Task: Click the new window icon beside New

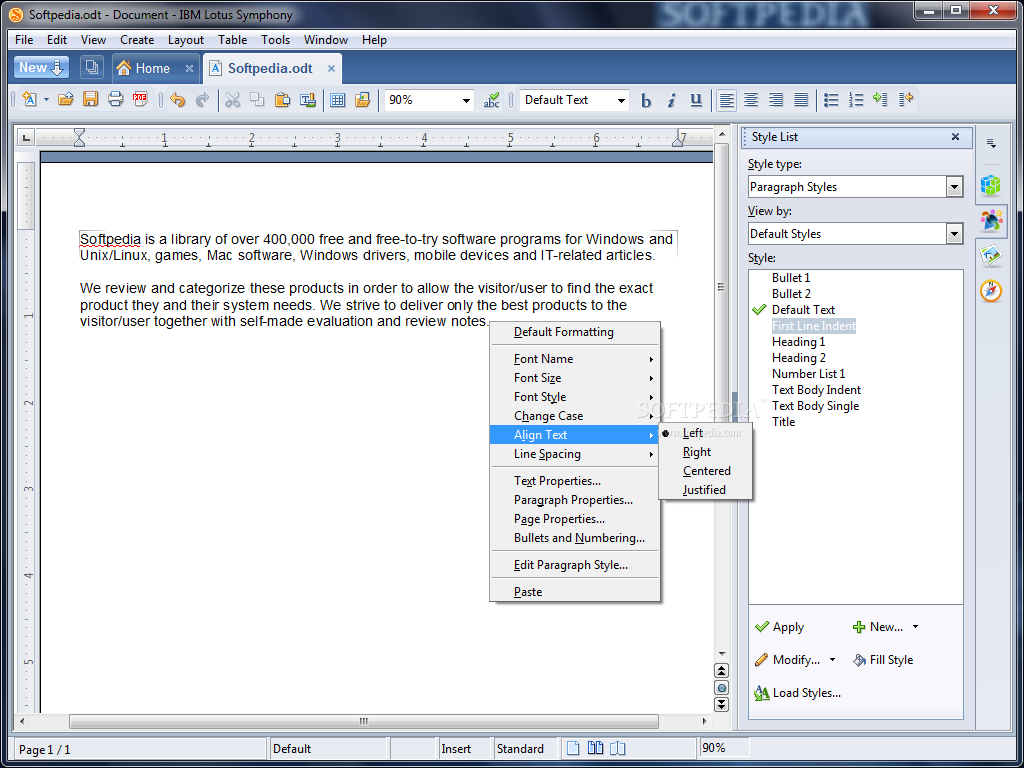Action: [x=92, y=67]
